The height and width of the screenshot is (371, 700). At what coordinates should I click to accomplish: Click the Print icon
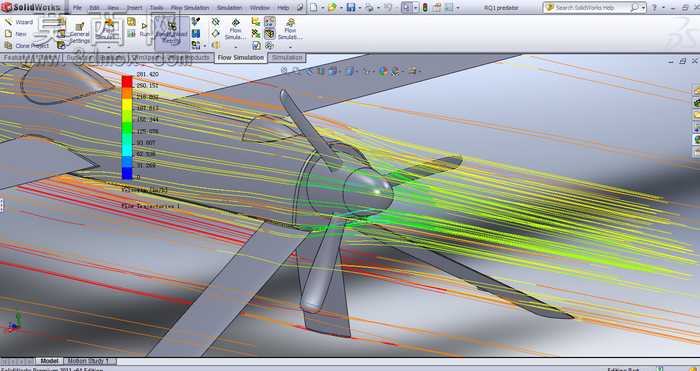point(369,8)
